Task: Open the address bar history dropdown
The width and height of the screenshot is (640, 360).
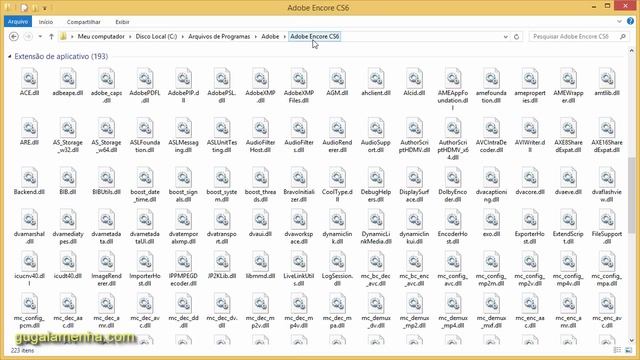Action: click(505, 37)
